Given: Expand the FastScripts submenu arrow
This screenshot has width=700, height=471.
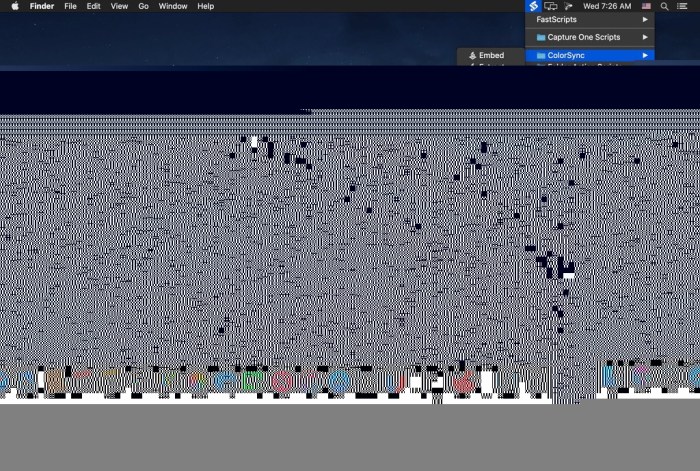Looking at the screenshot, I should (x=645, y=20).
